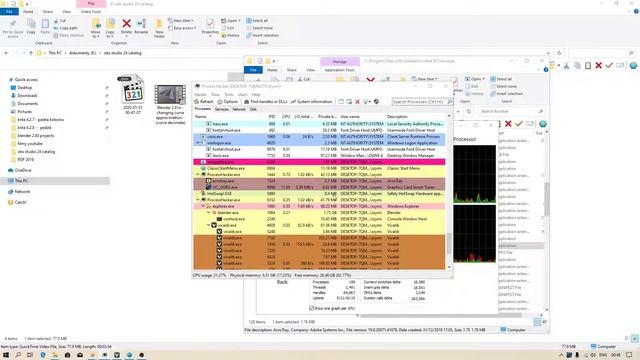Select the ClassicStartMenu.exe process row

pyautogui.click(x=319, y=168)
